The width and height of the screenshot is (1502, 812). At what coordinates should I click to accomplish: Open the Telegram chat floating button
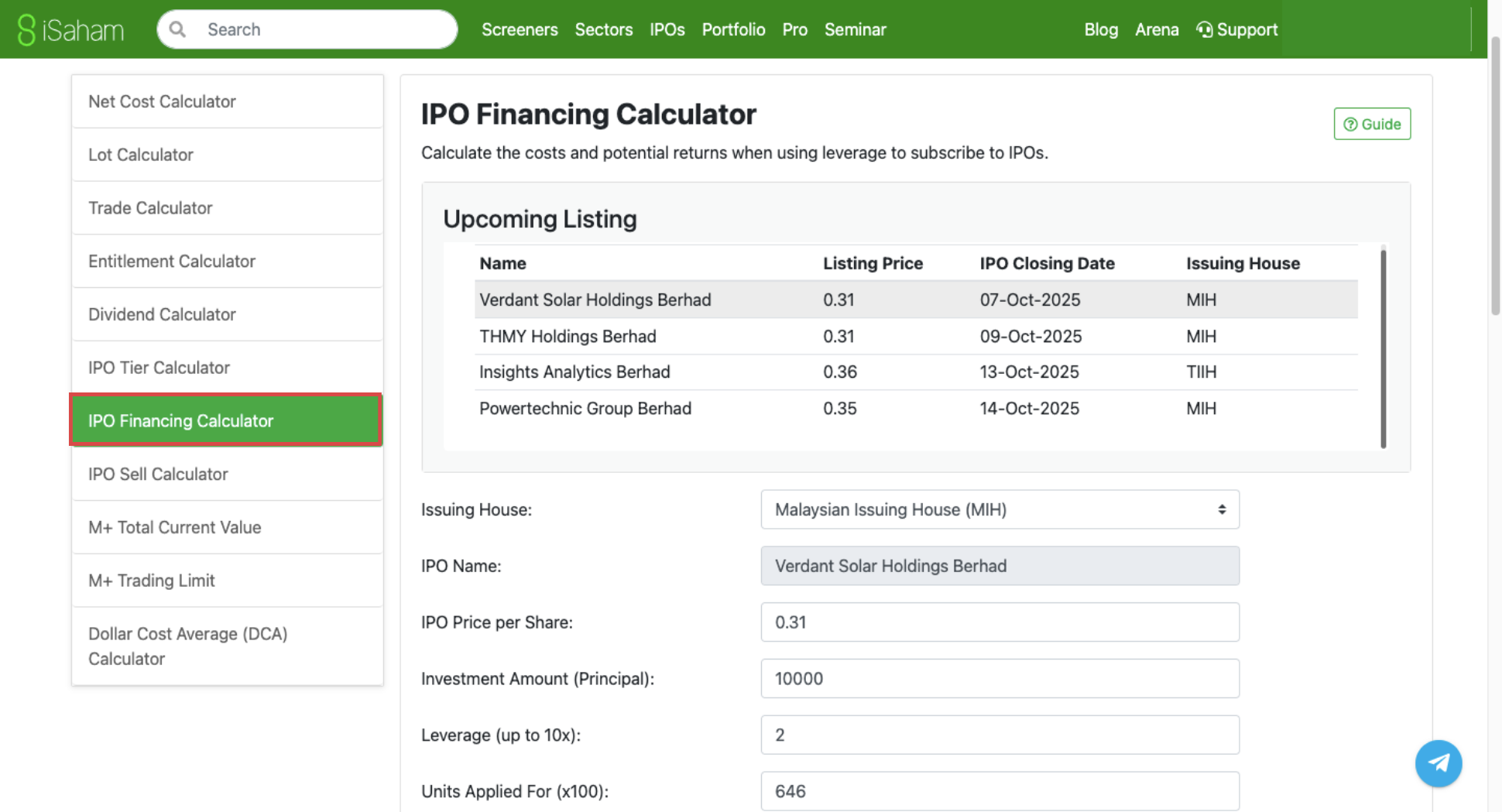tap(1438, 763)
